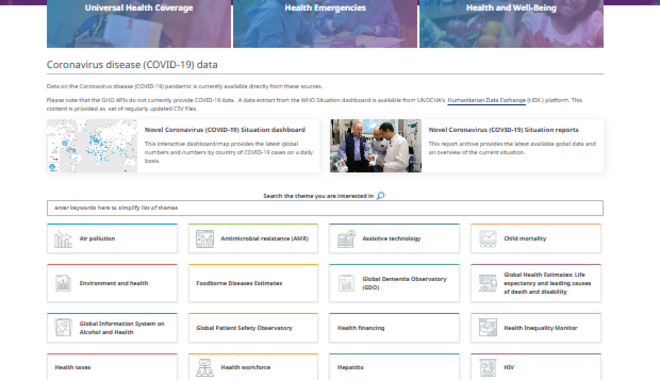660x380 pixels.
Task: Click the Assistive technology icon
Action: pyautogui.click(x=346, y=239)
